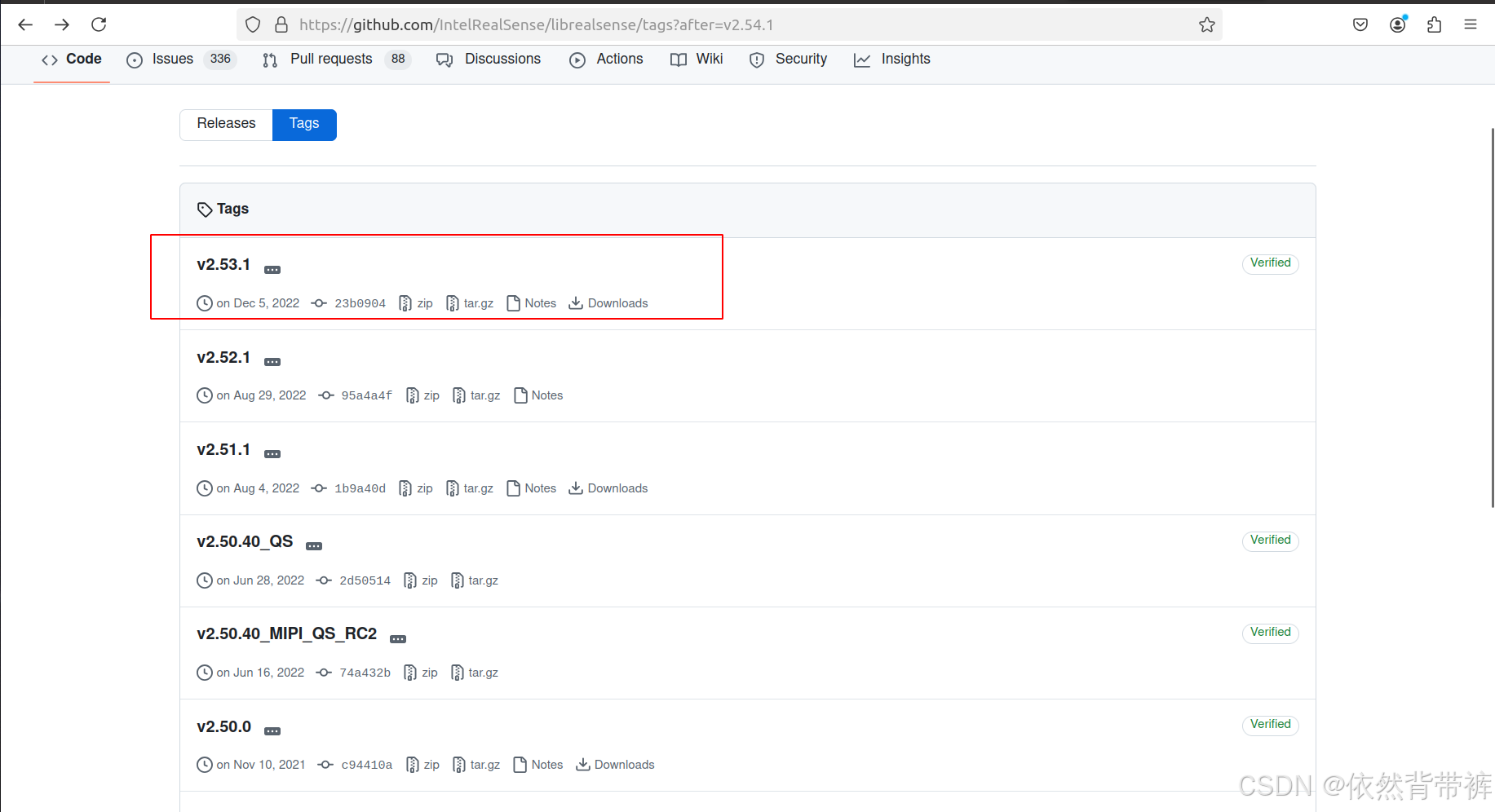Open the Security tab
Screen dimensions: 1495x812
(x=788, y=59)
